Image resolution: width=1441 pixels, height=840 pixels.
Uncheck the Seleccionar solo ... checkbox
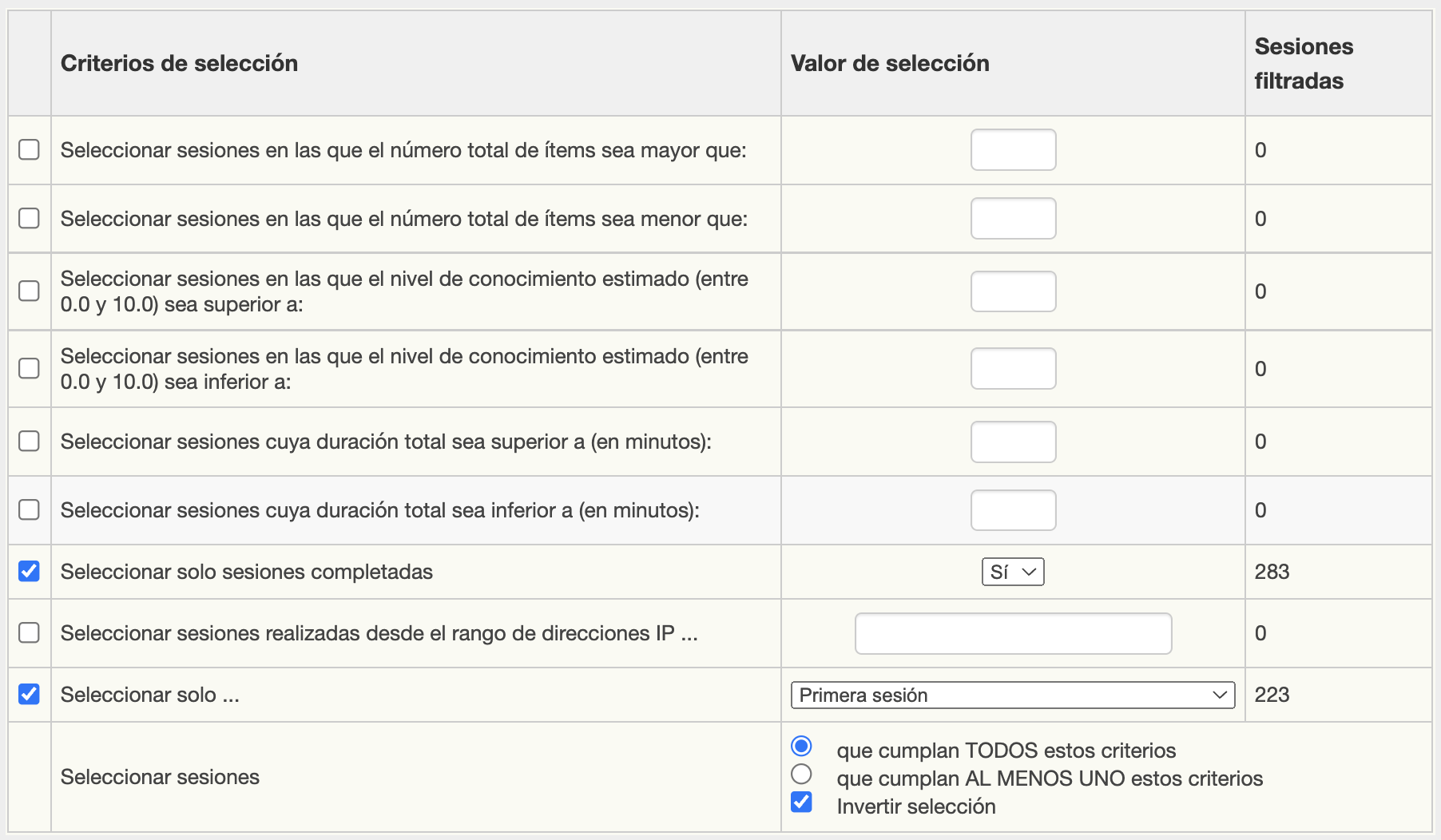pos(29,695)
